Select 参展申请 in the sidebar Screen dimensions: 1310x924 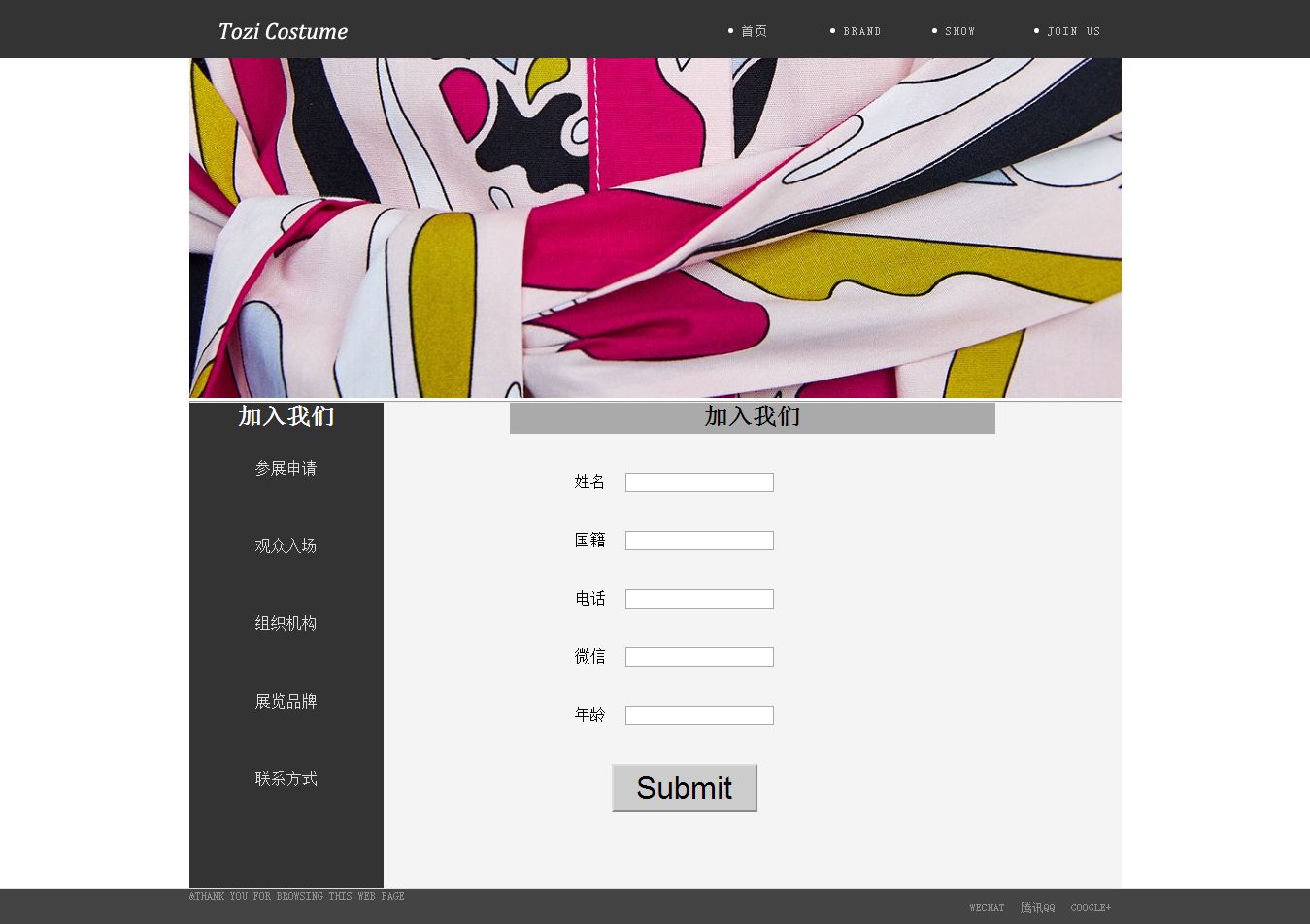click(x=286, y=468)
